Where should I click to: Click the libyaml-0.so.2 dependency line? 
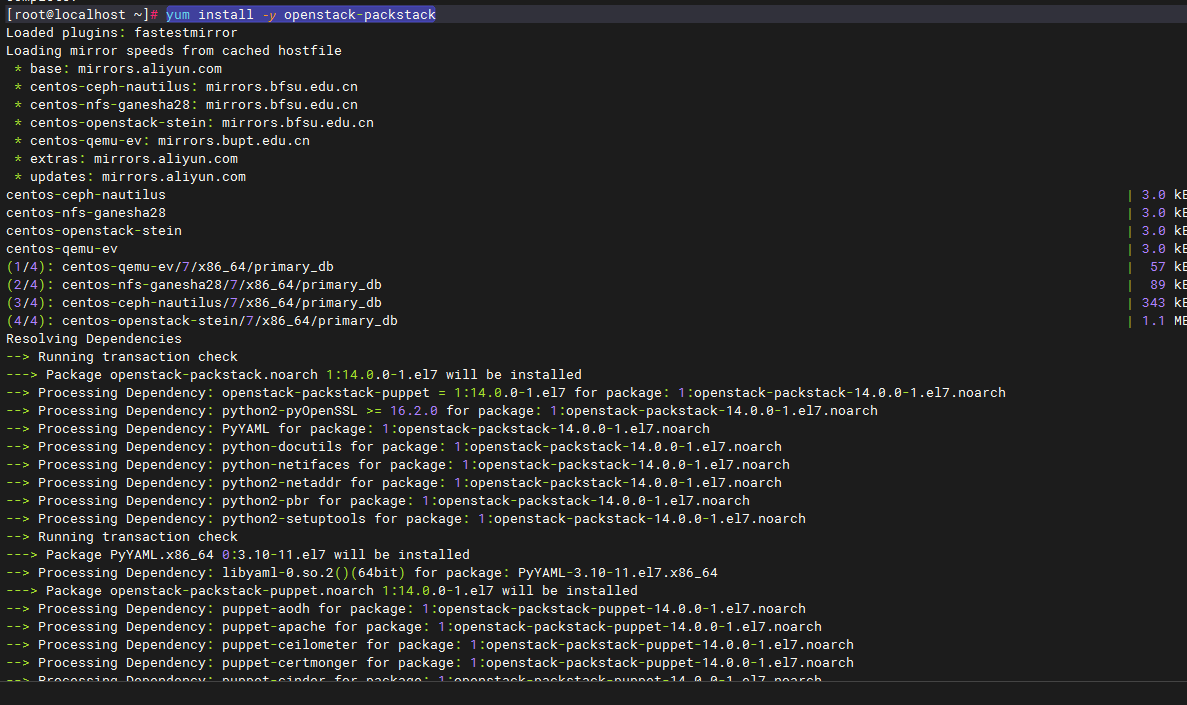[x=362, y=573]
